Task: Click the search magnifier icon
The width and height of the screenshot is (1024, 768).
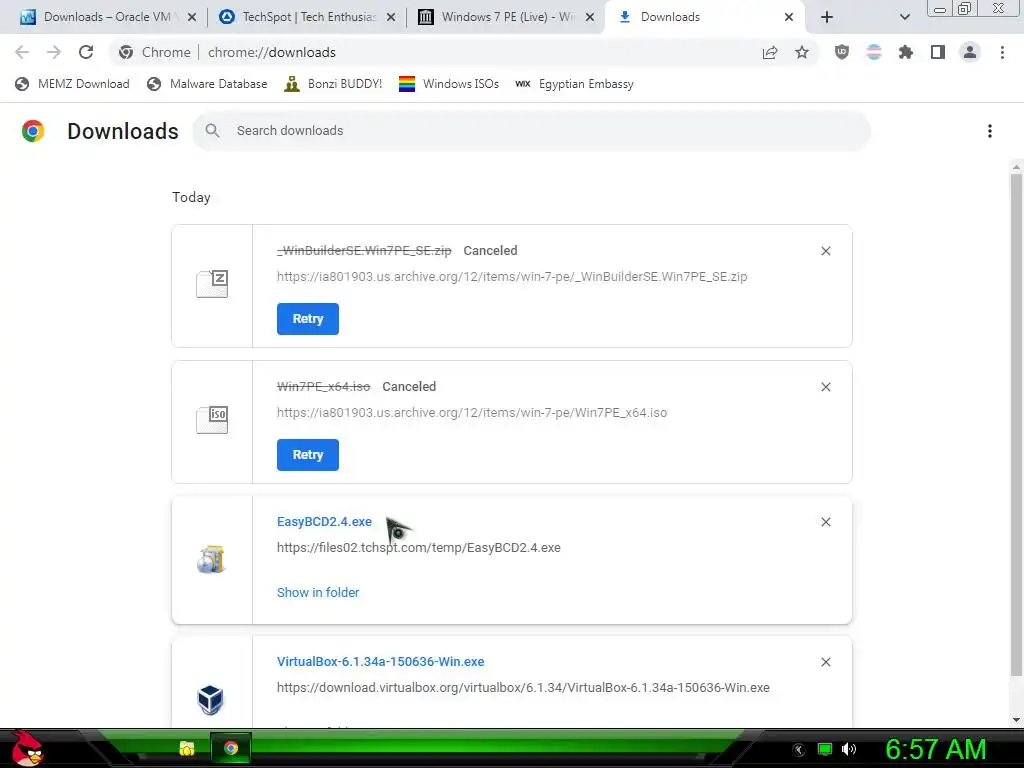Action: pyautogui.click(x=212, y=131)
